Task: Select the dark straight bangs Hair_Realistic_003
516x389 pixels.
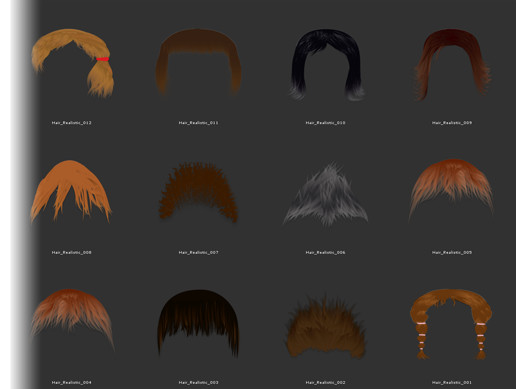Action: [x=198, y=323]
